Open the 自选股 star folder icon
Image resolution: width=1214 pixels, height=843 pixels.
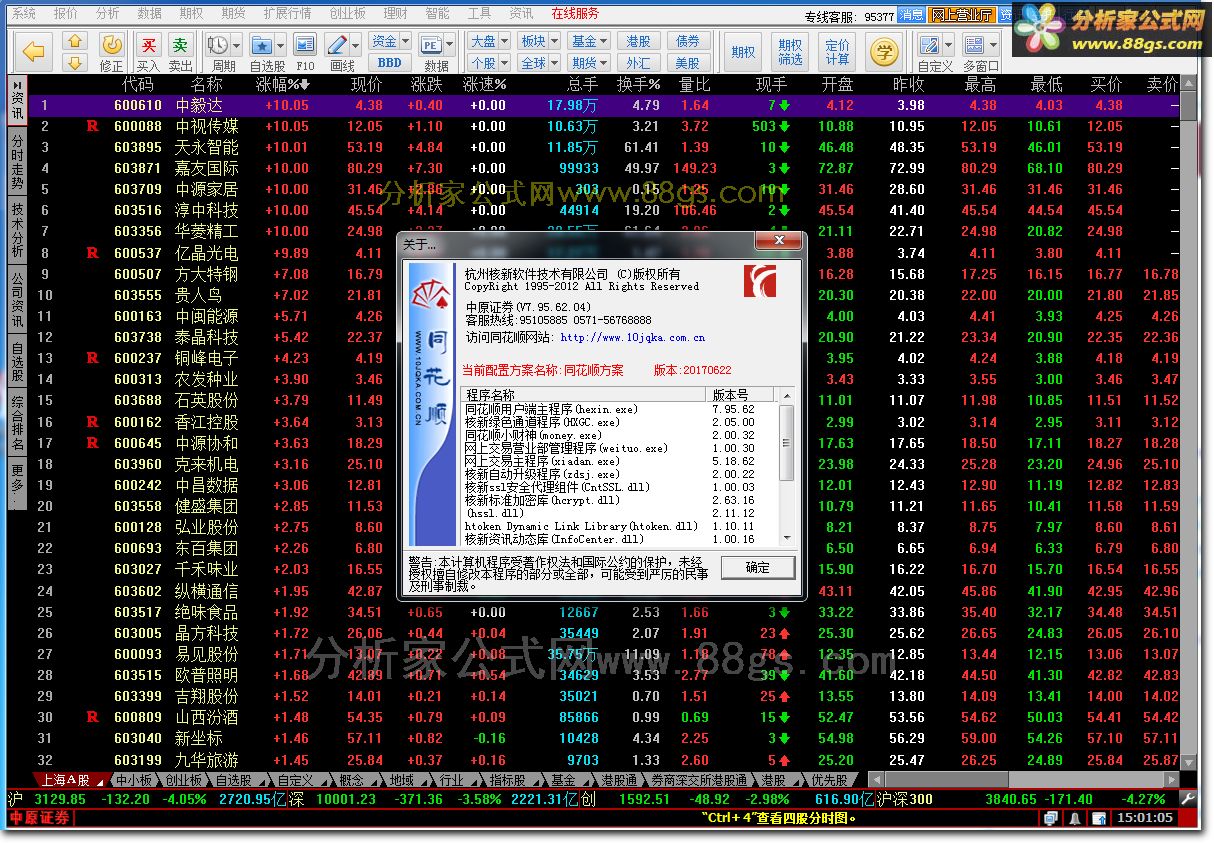[x=261, y=45]
